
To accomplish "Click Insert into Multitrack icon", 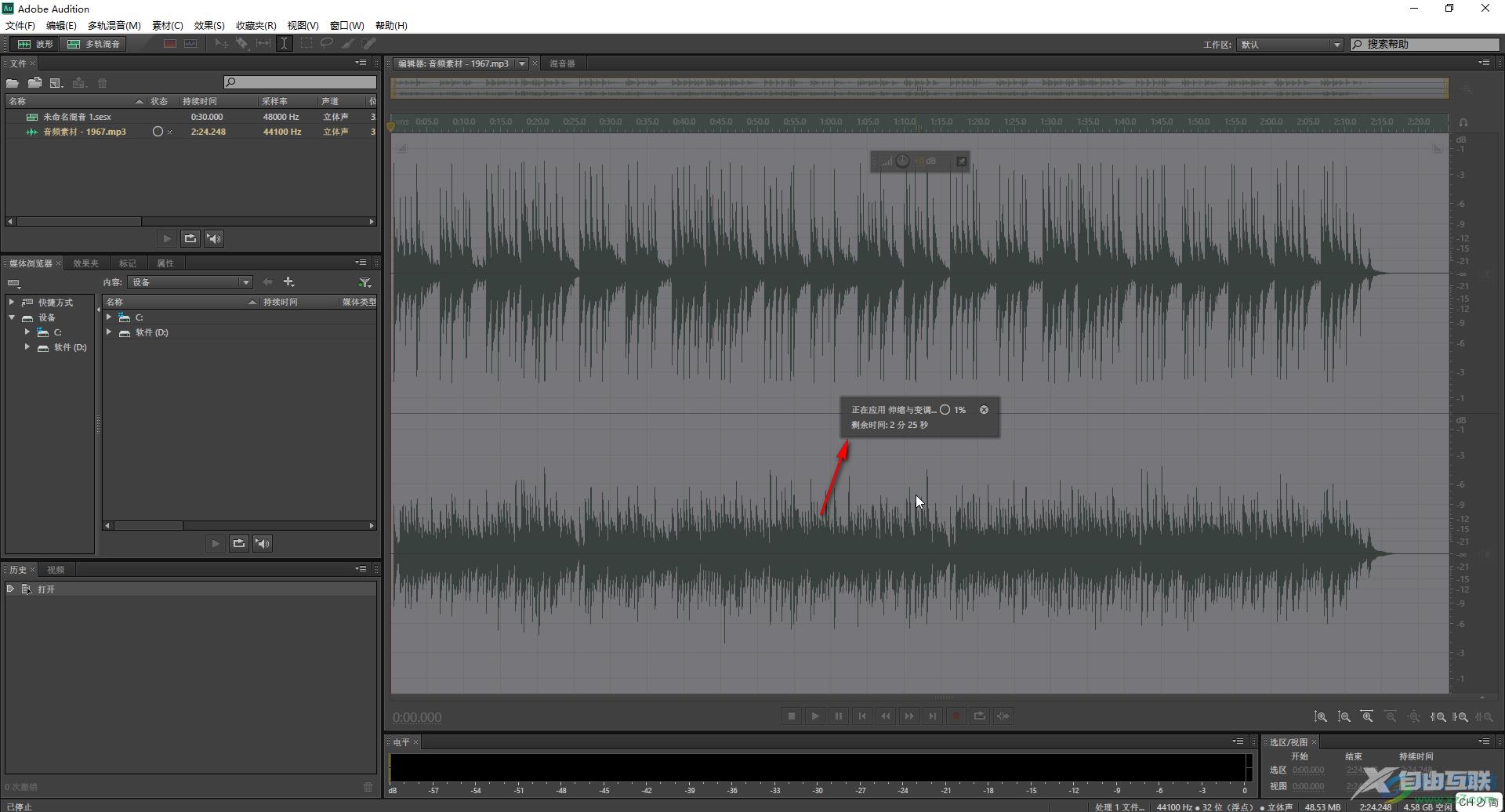I will tap(79, 83).
